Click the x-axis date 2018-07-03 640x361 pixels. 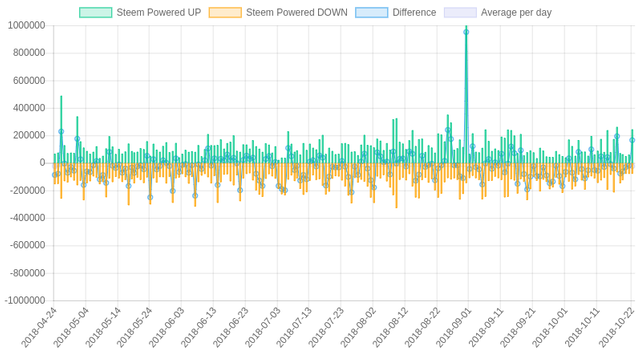[262, 328]
